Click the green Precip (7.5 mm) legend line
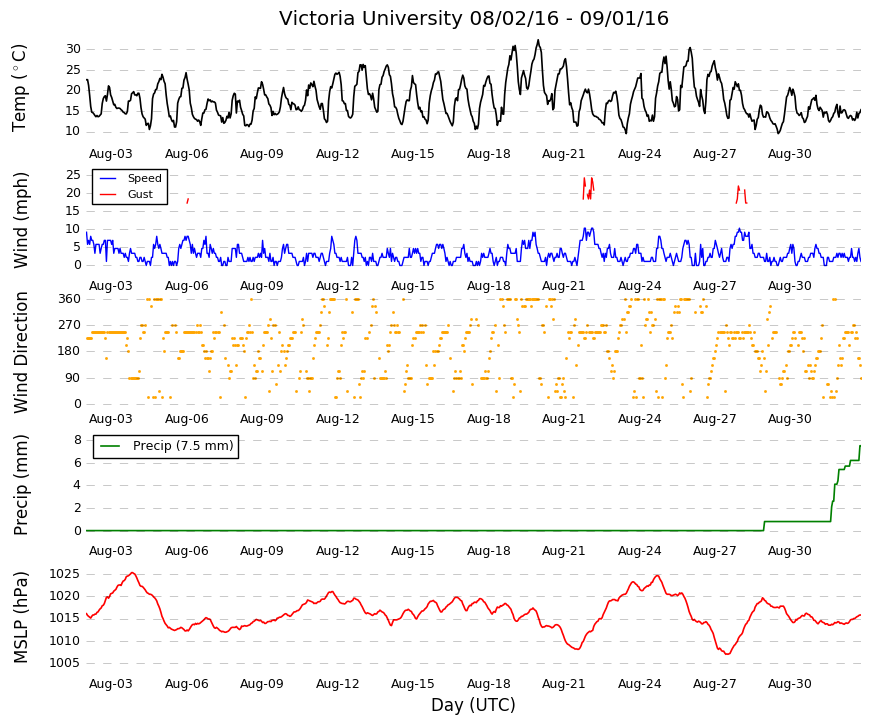 click(109, 446)
